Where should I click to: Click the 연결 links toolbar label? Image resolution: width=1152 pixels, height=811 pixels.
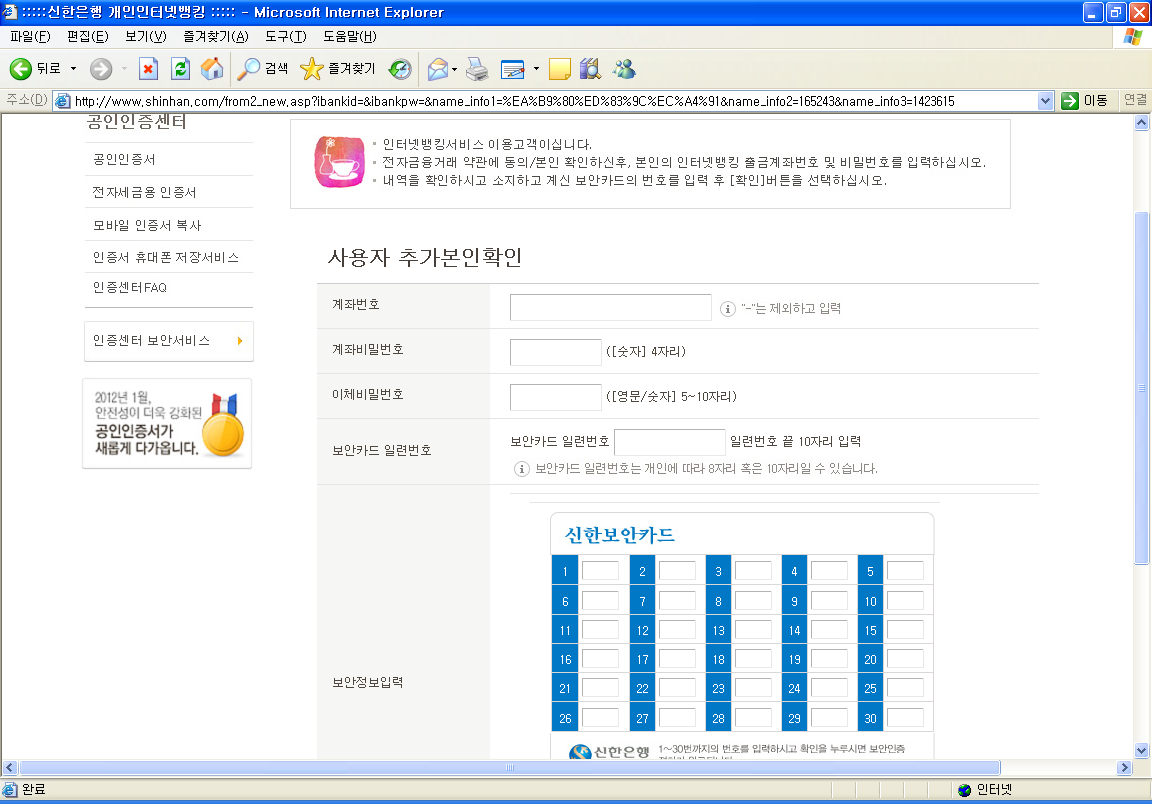[1135, 101]
